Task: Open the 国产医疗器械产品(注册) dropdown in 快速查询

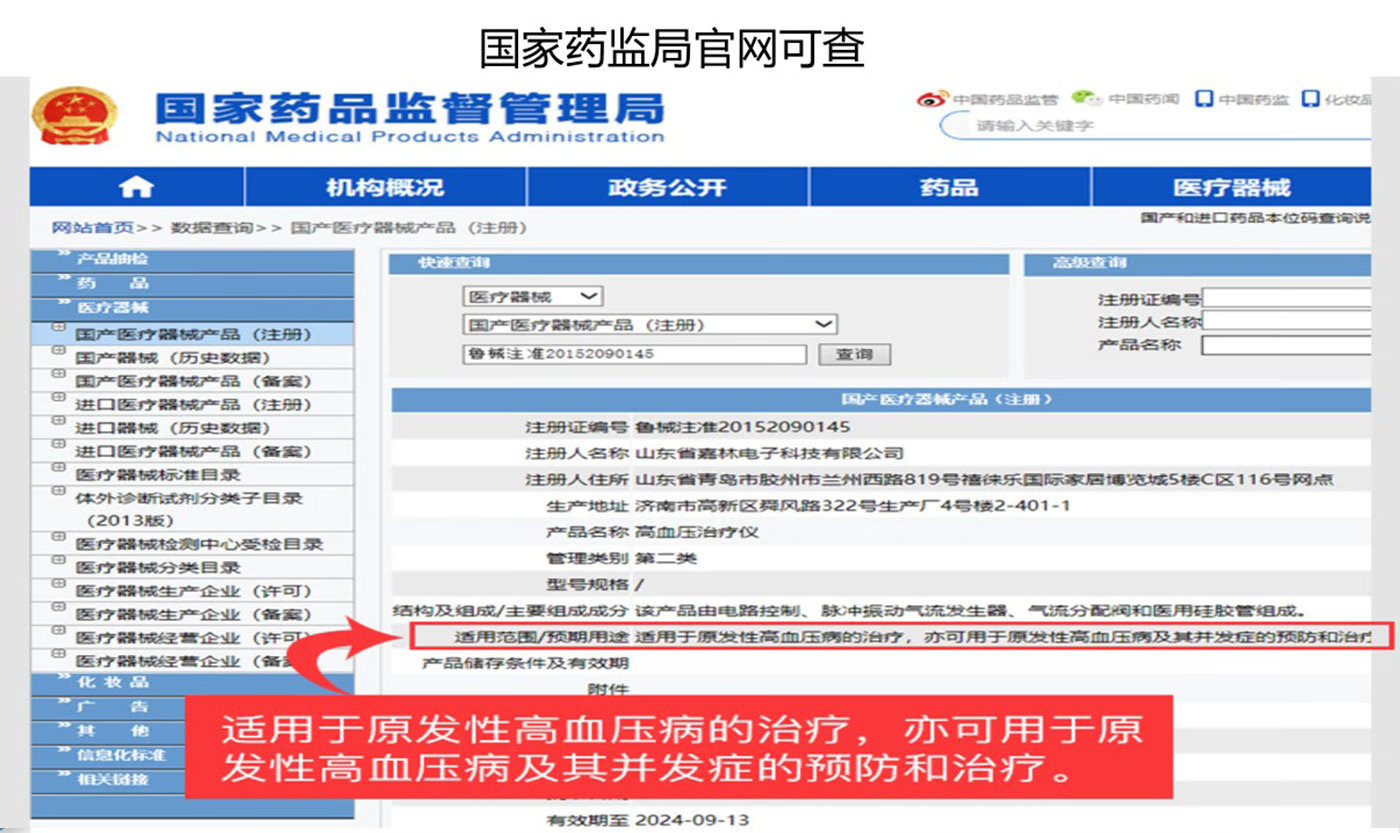Action: point(650,325)
